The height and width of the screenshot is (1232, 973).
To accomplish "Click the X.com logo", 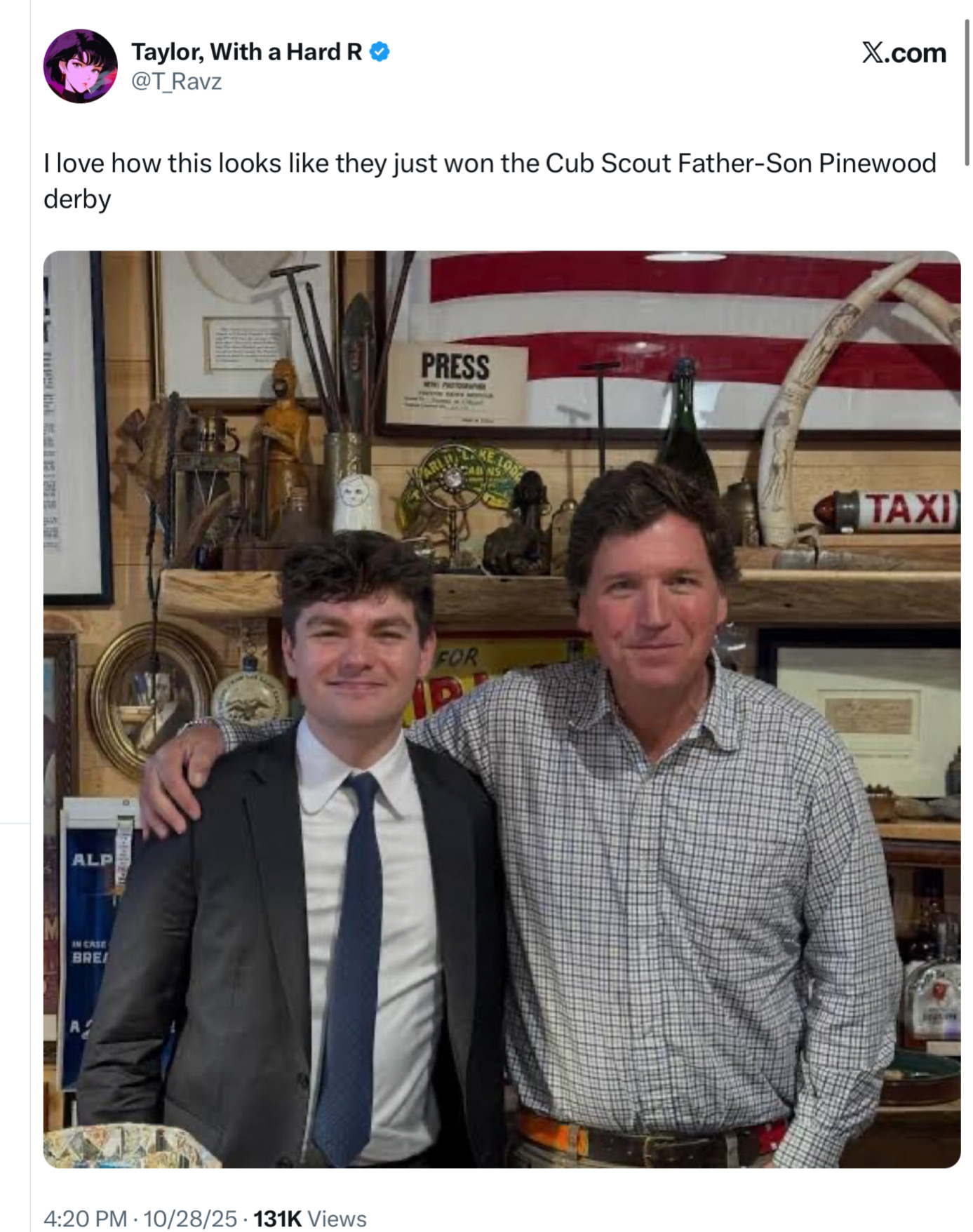I will 904,53.
